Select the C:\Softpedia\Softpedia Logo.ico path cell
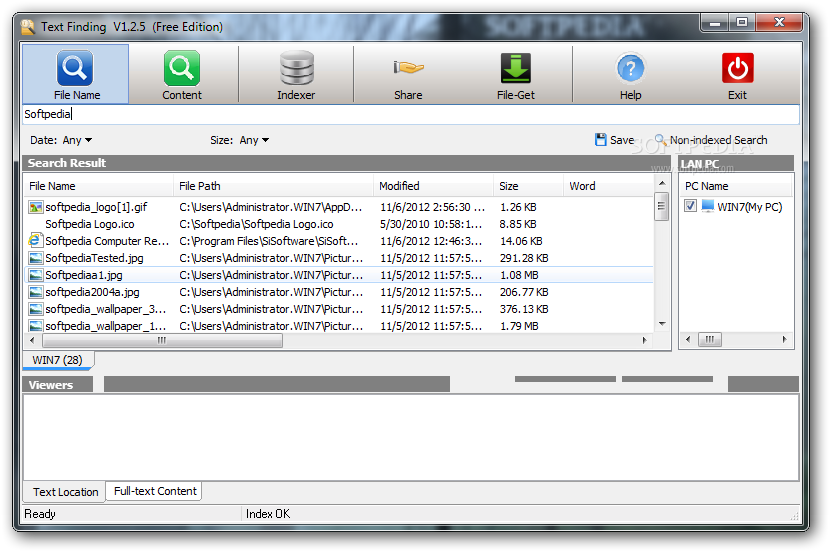The width and height of the screenshot is (830, 552). tap(256, 224)
